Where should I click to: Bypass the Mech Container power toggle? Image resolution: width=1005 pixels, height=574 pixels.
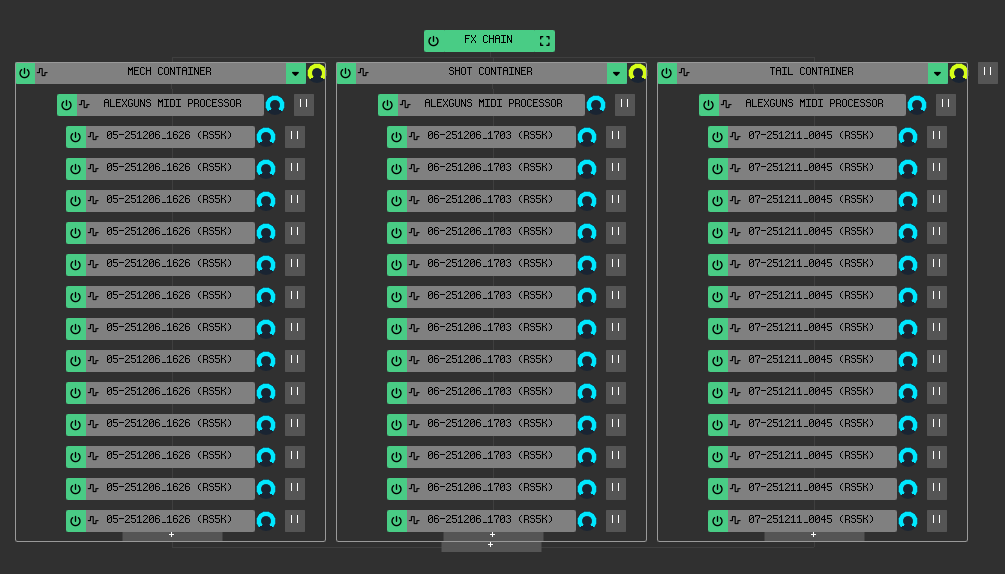tap(25, 73)
